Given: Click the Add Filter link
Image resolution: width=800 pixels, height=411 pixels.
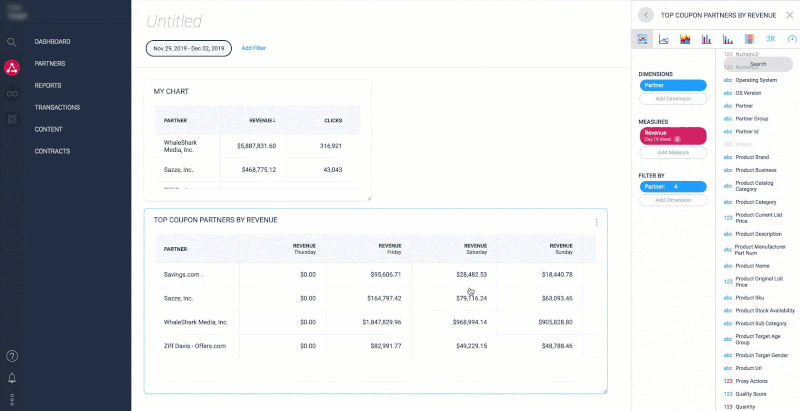Looking at the screenshot, I should click(254, 47).
